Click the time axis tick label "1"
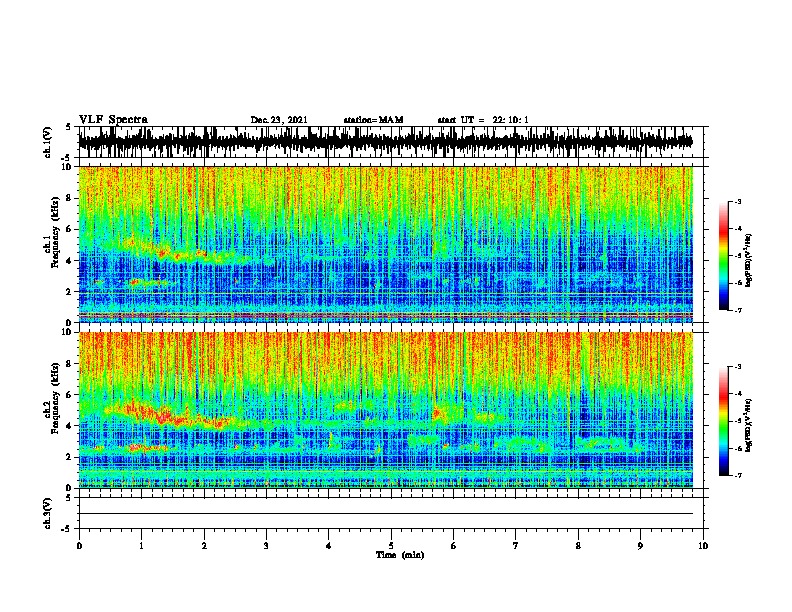 (141, 546)
